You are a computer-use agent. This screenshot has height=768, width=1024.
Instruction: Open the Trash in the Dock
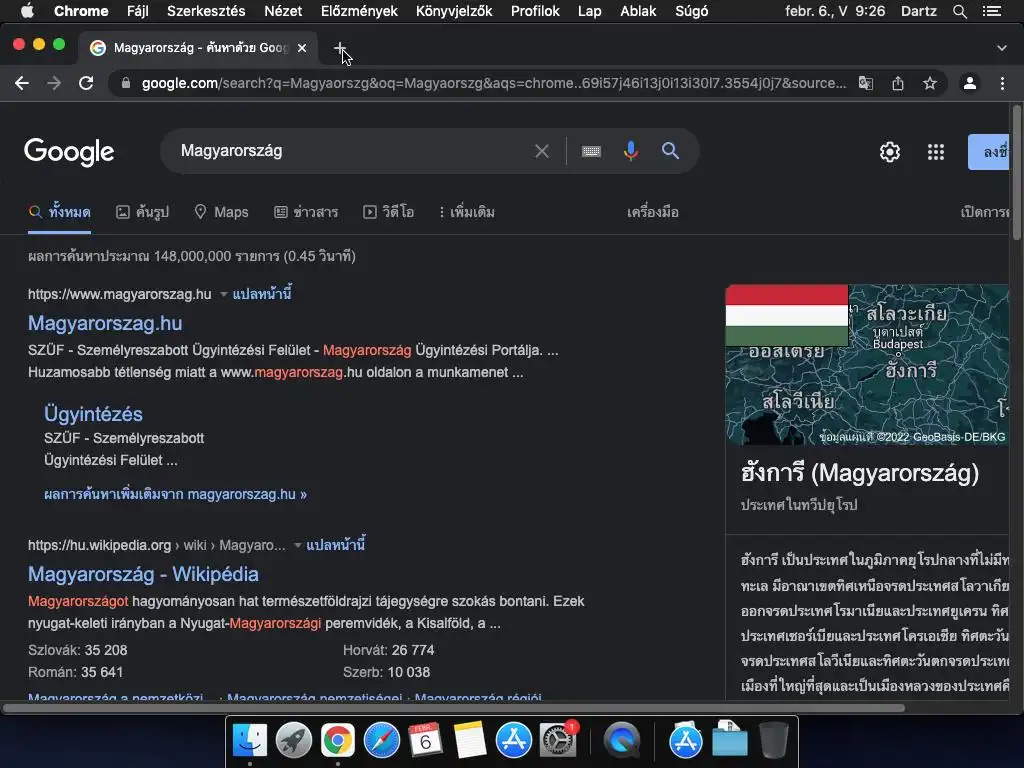774,741
